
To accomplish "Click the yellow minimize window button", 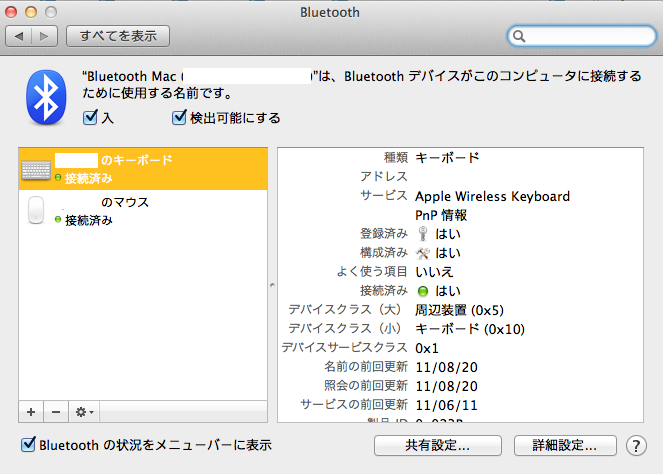I will click(31, 12).
